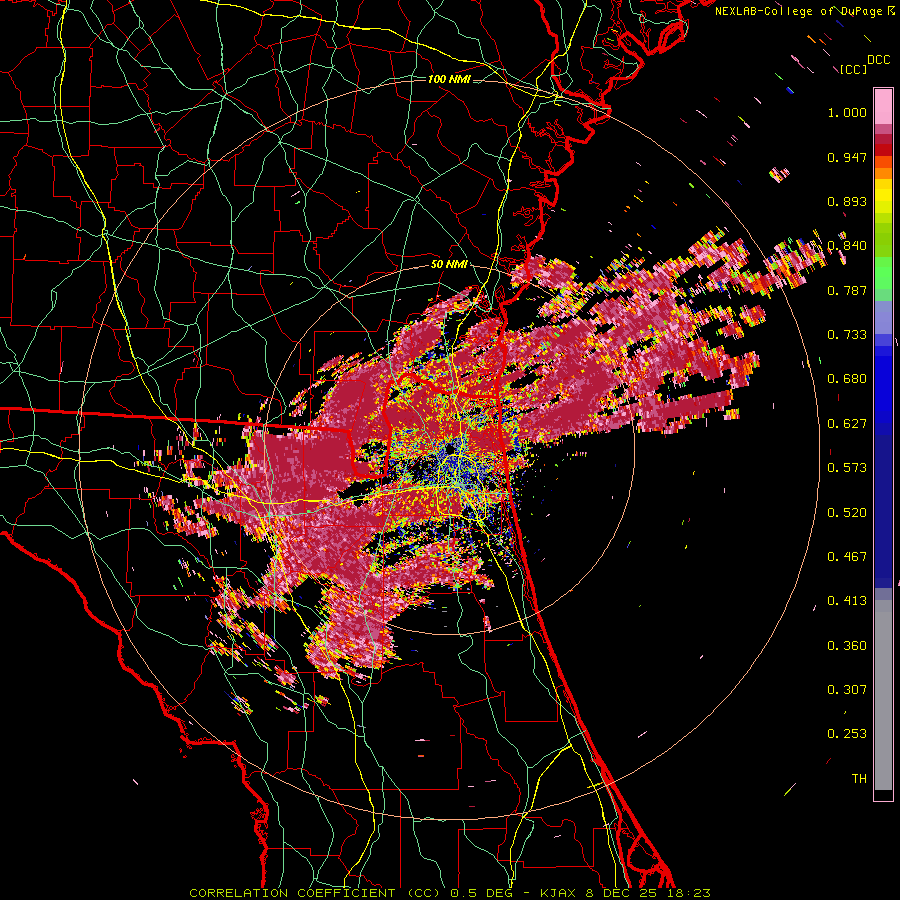Click the [CC] label above the color scale

pyautogui.click(x=854, y=69)
